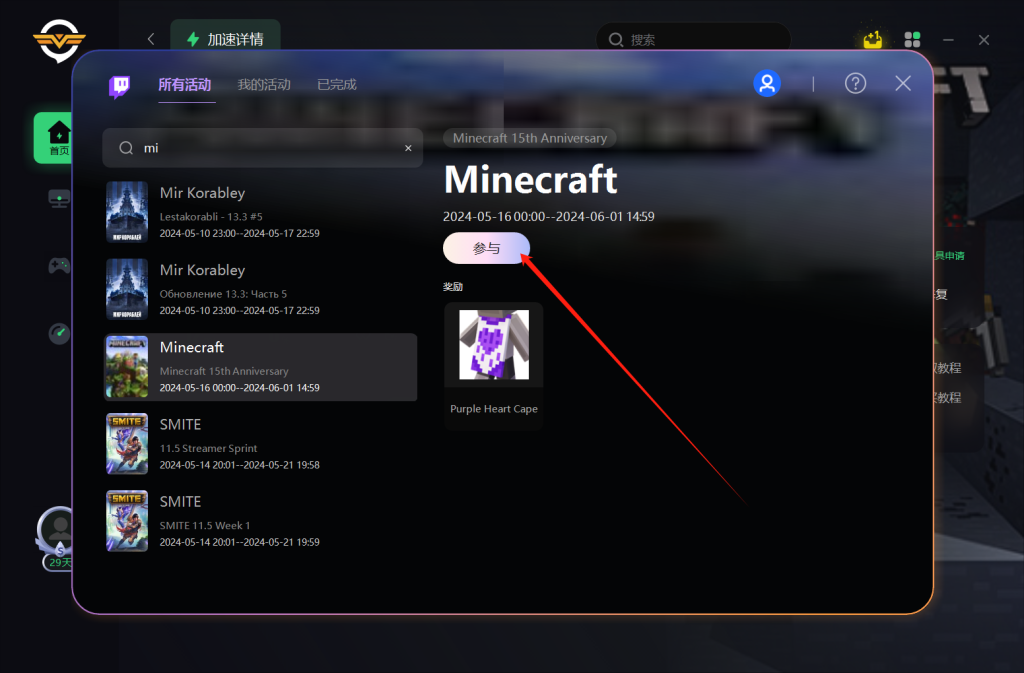Click the SMITE 11.5 Week 1 cover thumbnail

pyautogui.click(x=127, y=521)
